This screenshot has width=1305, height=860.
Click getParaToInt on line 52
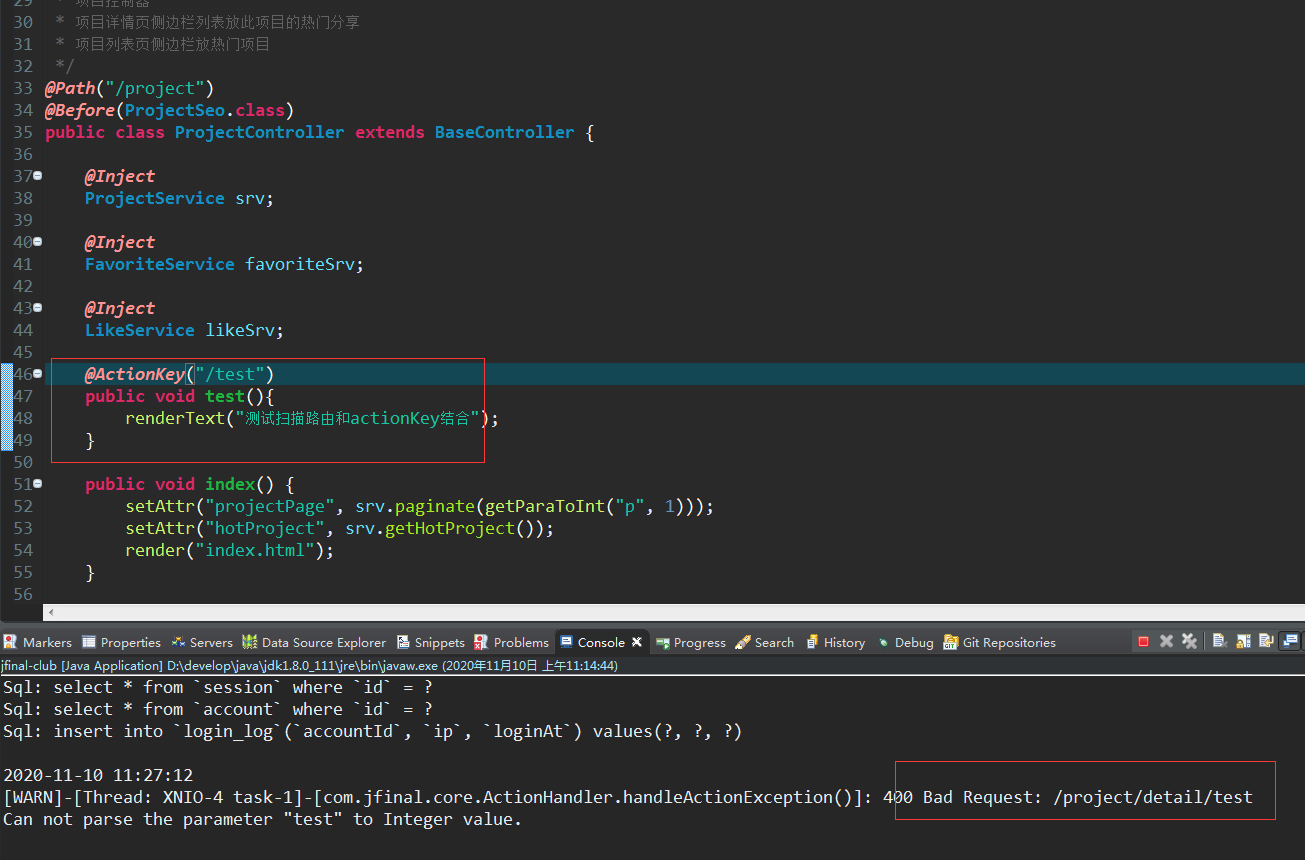click(545, 506)
